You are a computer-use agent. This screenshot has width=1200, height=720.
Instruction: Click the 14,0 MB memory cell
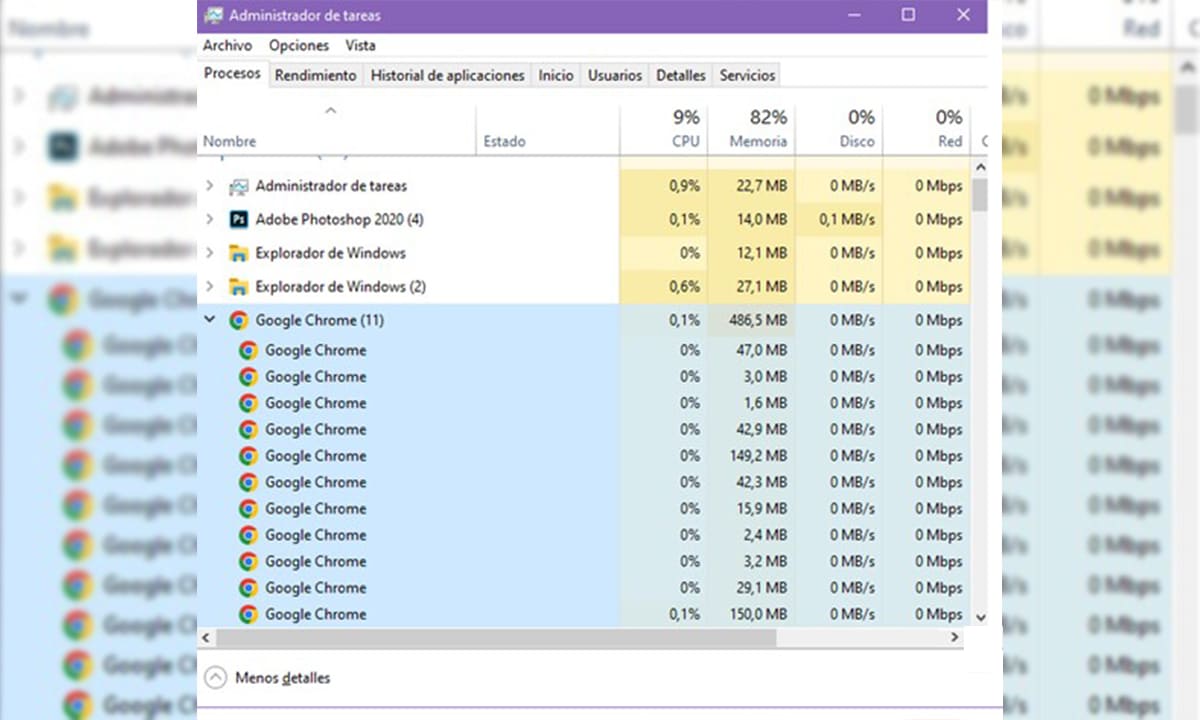pyautogui.click(x=751, y=219)
